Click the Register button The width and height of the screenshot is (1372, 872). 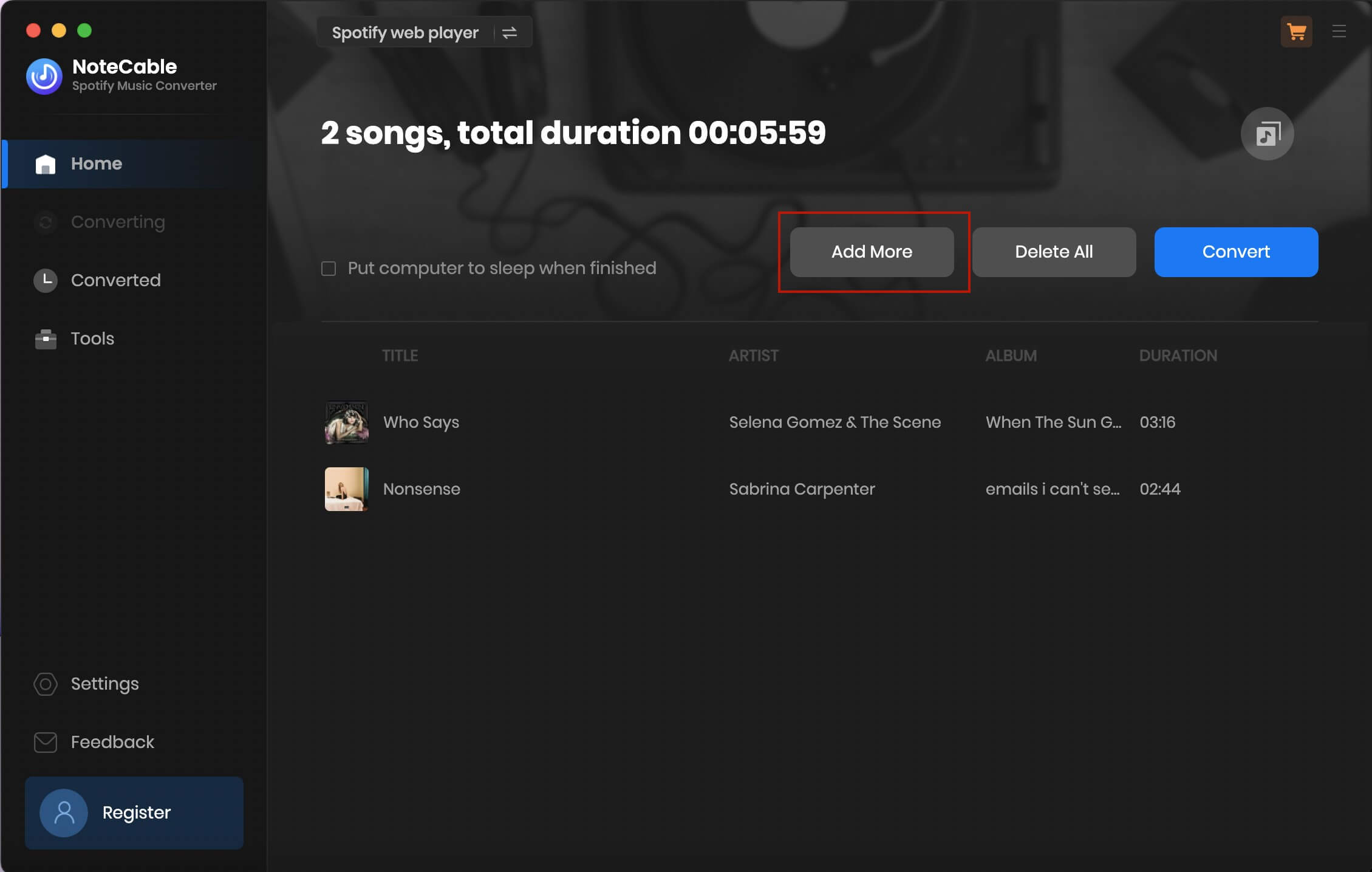(134, 812)
